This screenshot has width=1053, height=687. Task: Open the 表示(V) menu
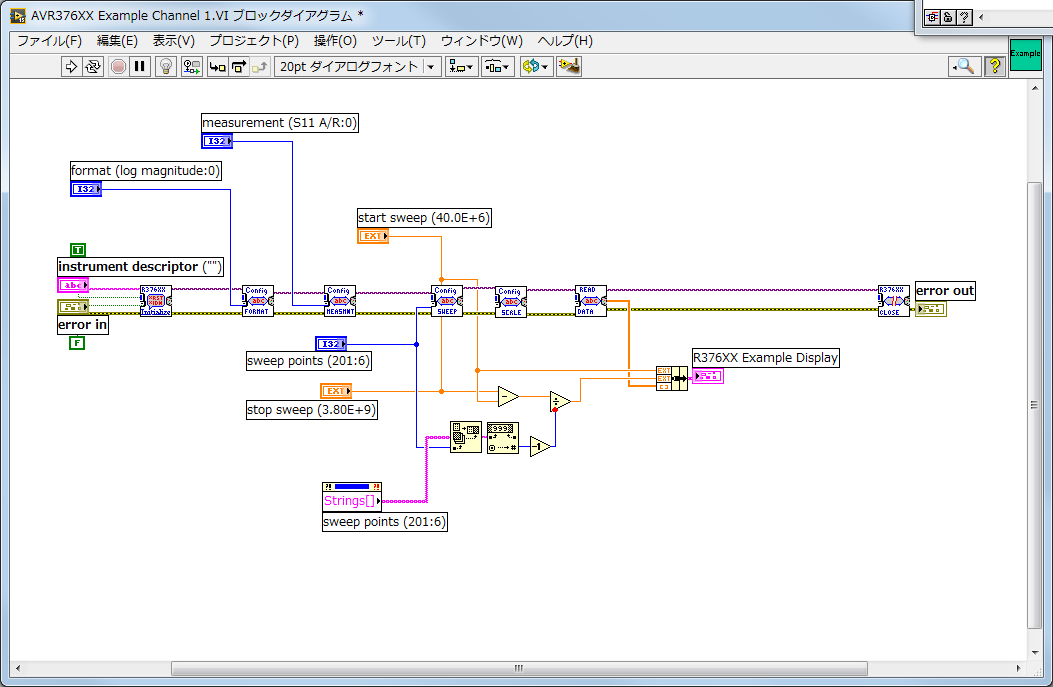pos(173,41)
